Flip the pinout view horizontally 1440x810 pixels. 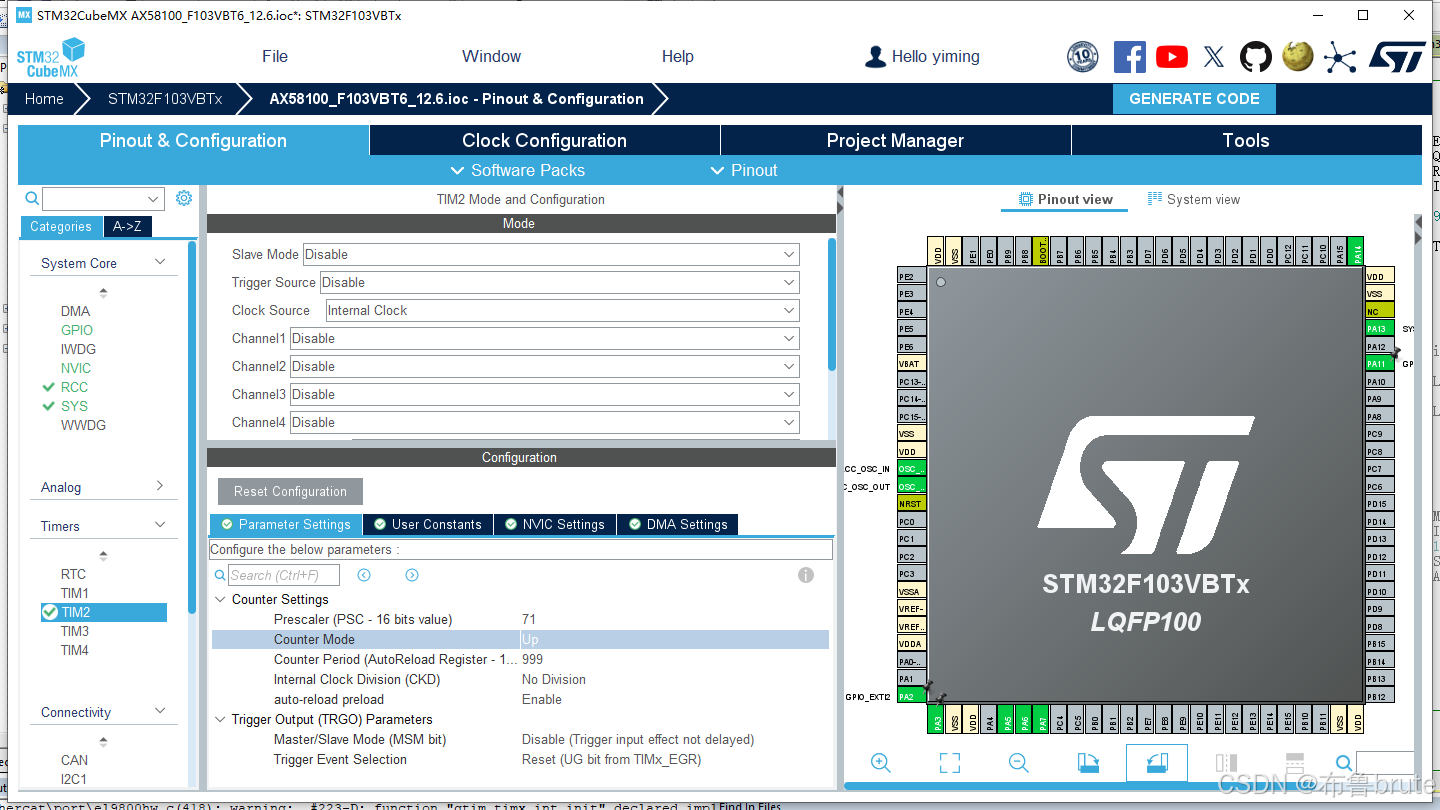click(x=1226, y=763)
